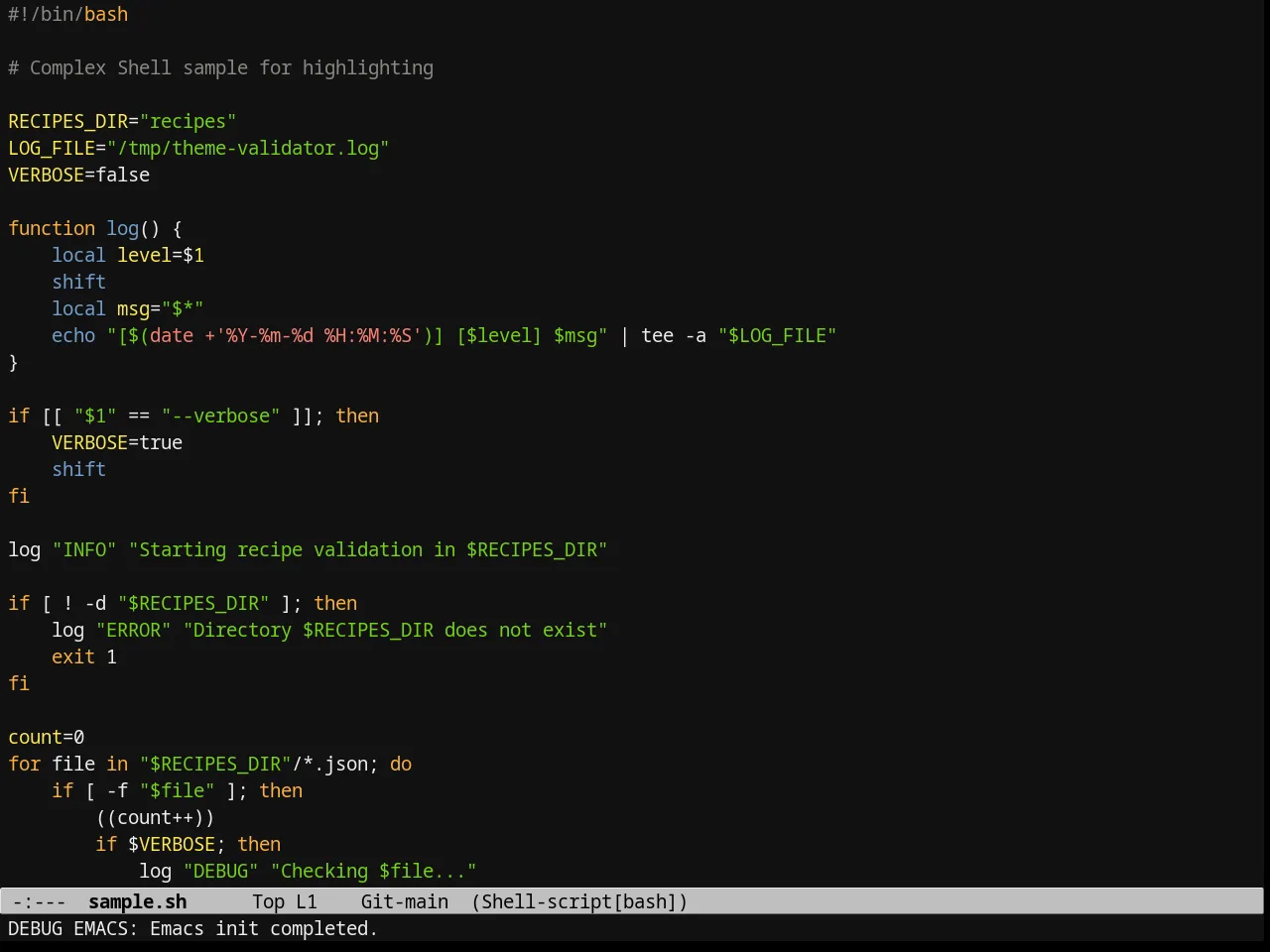Click the ((count++)) arithmetic expression
Image resolution: width=1270 pixels, height=952 pixels.
[155, 817]
